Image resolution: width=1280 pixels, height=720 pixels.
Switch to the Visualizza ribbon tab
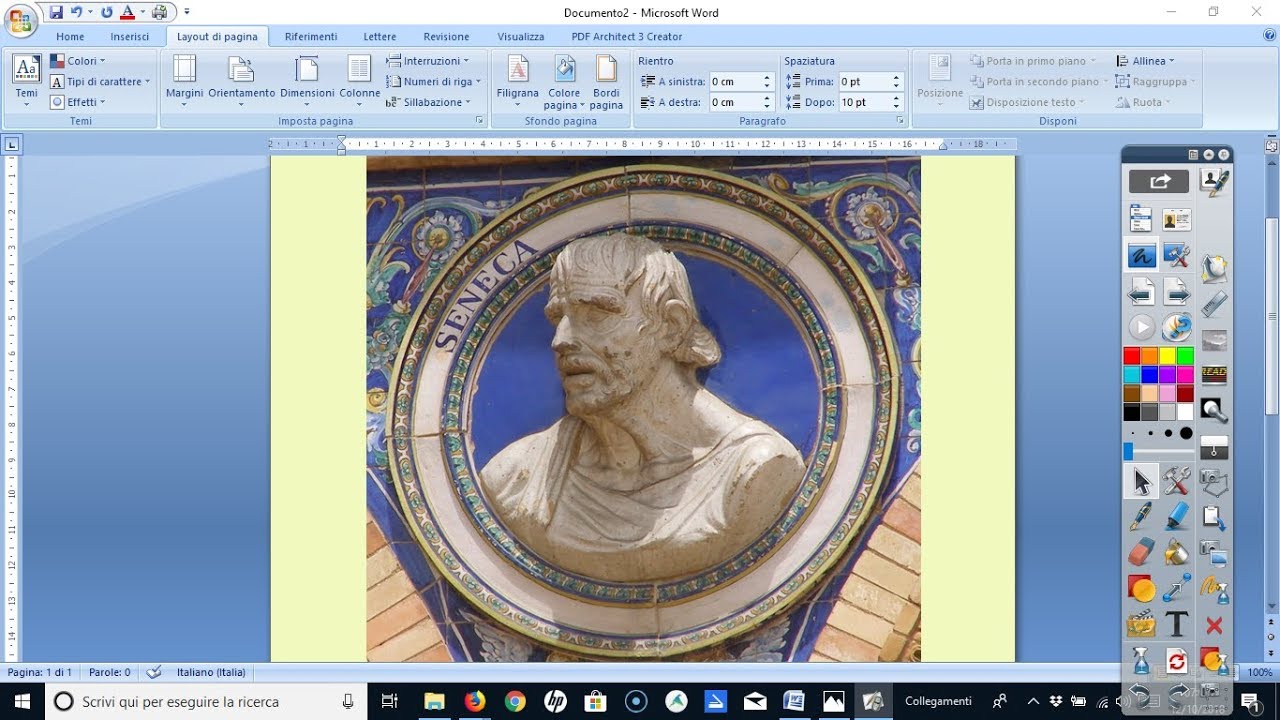coord(521,36)
